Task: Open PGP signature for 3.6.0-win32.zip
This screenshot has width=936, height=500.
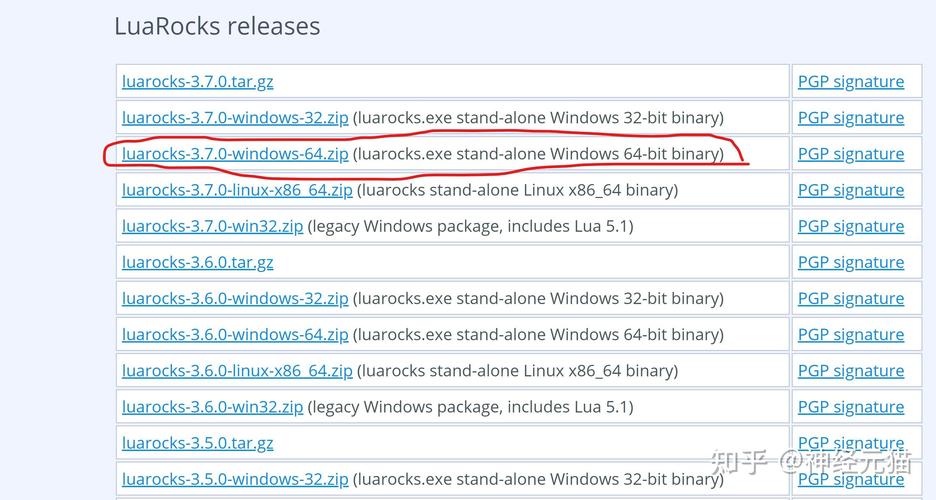Action: tap(851, 406)
